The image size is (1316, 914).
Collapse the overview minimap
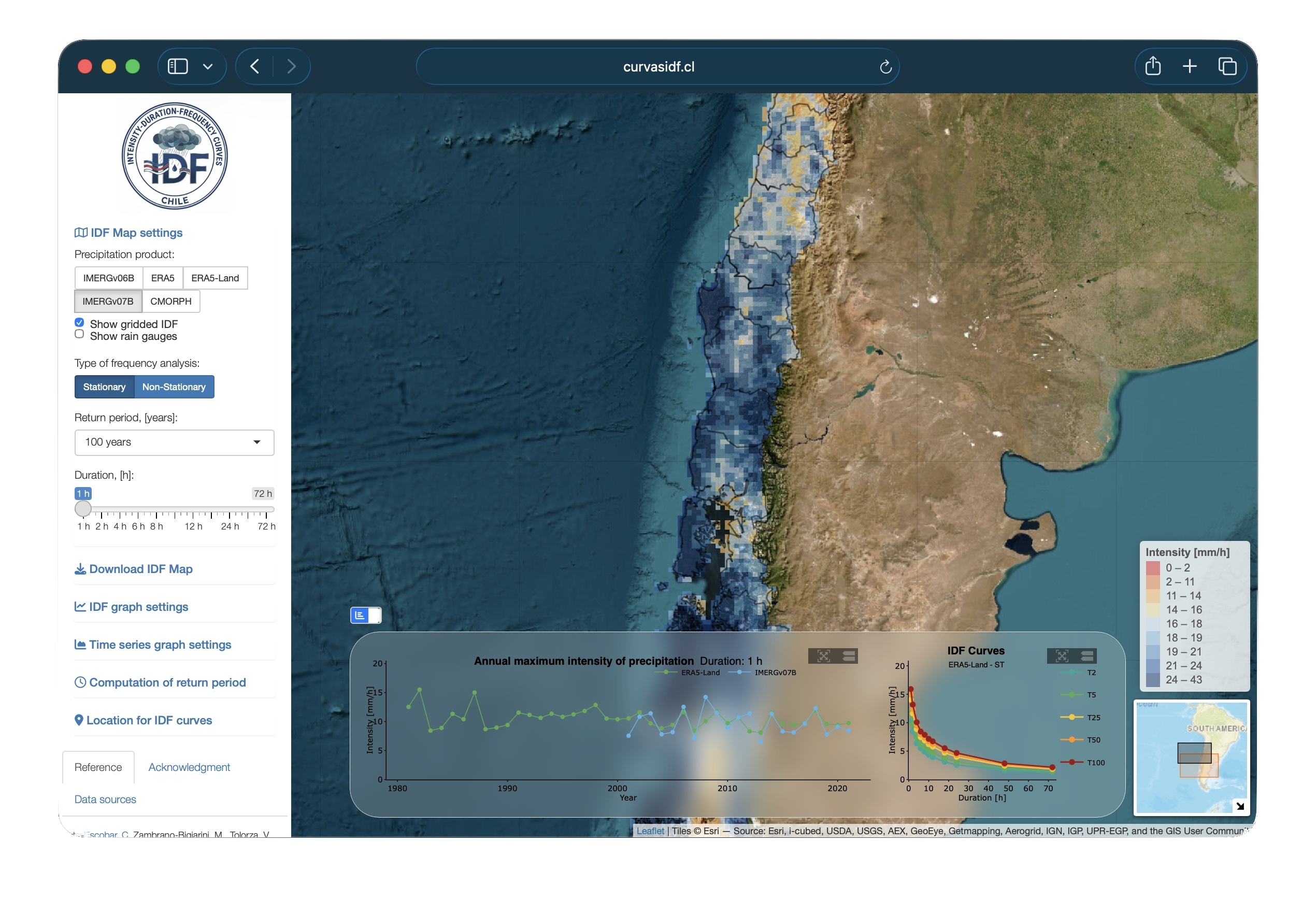point(1240,805)
